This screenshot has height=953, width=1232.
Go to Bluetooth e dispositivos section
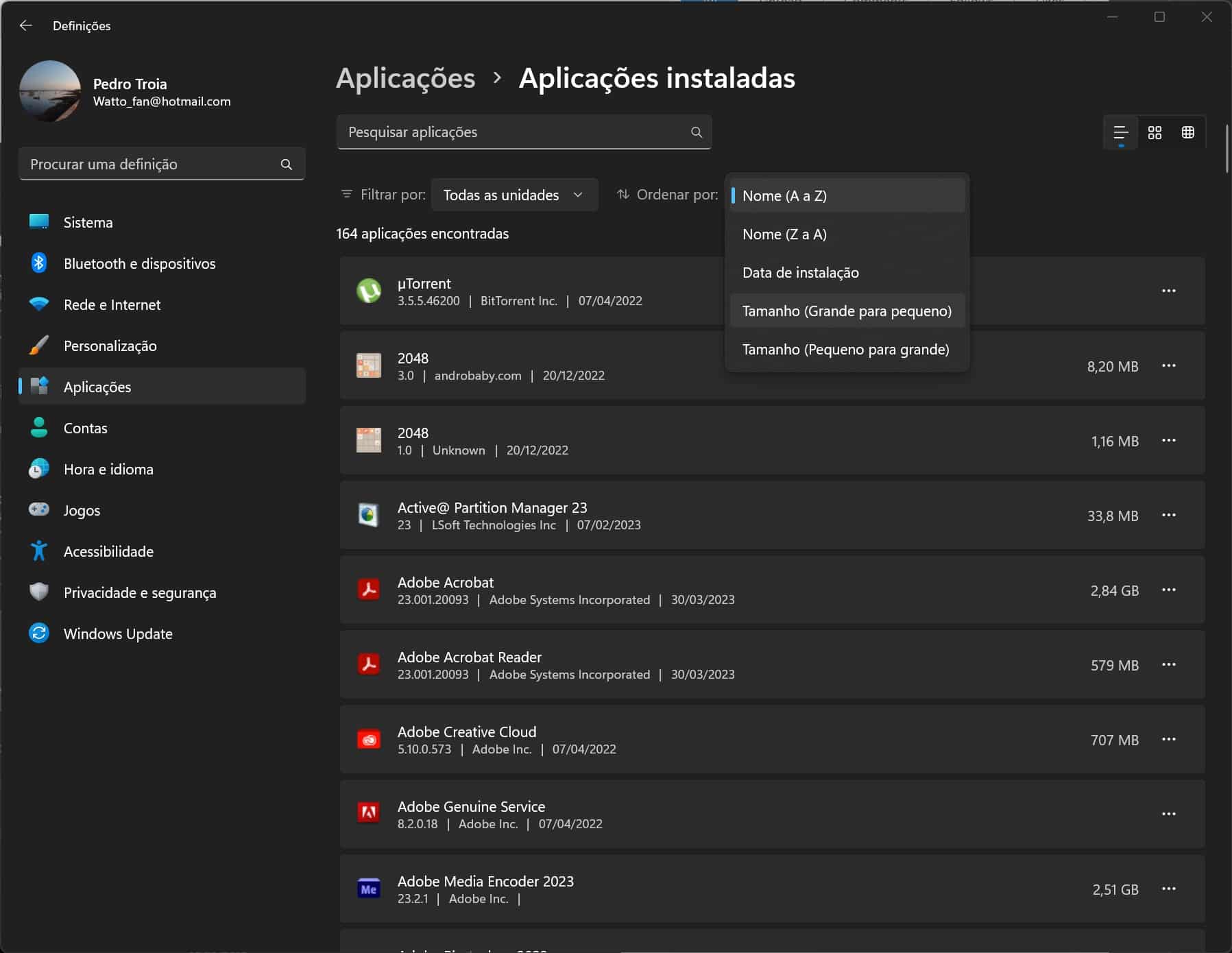click(139, 263)
